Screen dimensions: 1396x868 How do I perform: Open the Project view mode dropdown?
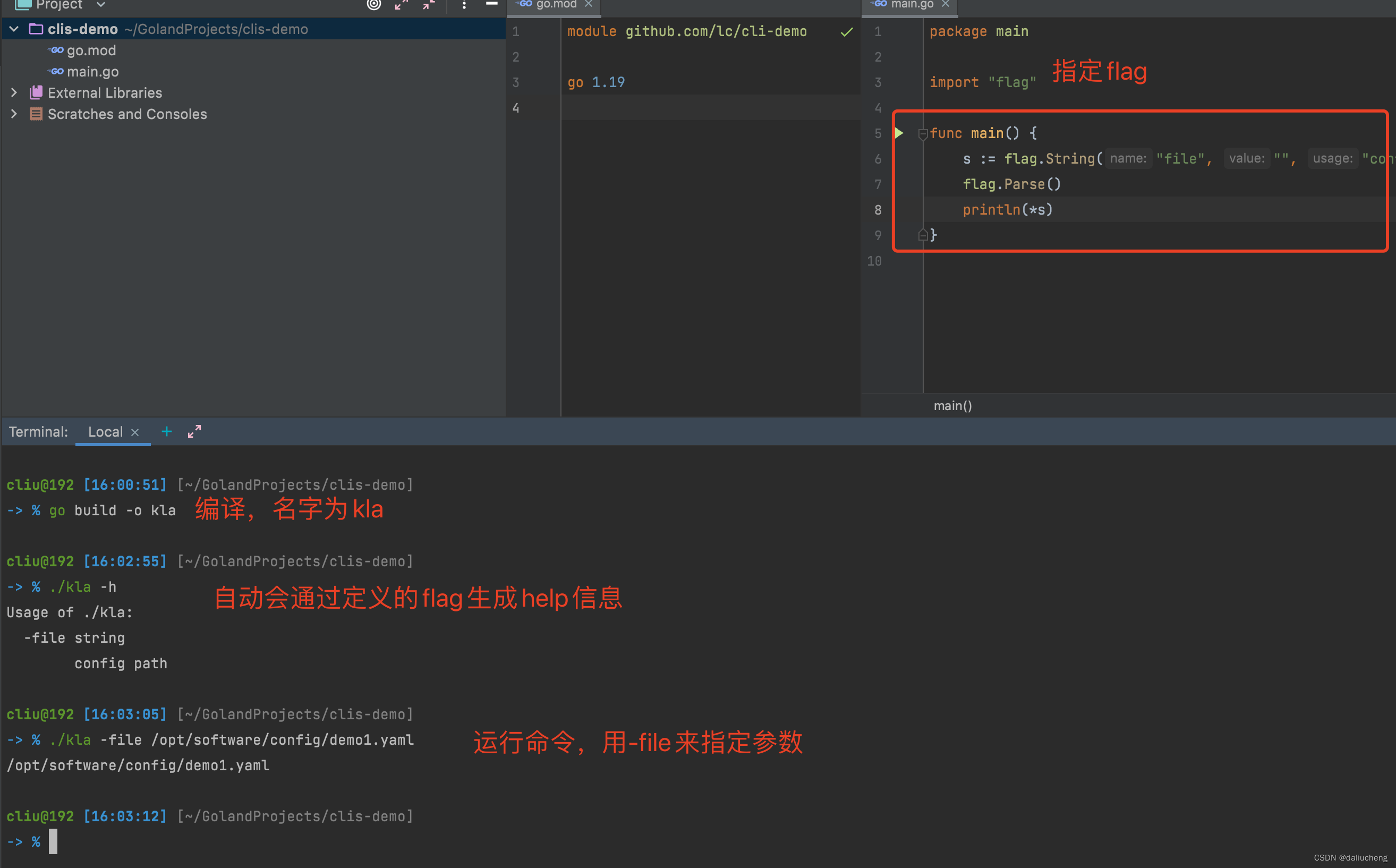click(101, 5)
